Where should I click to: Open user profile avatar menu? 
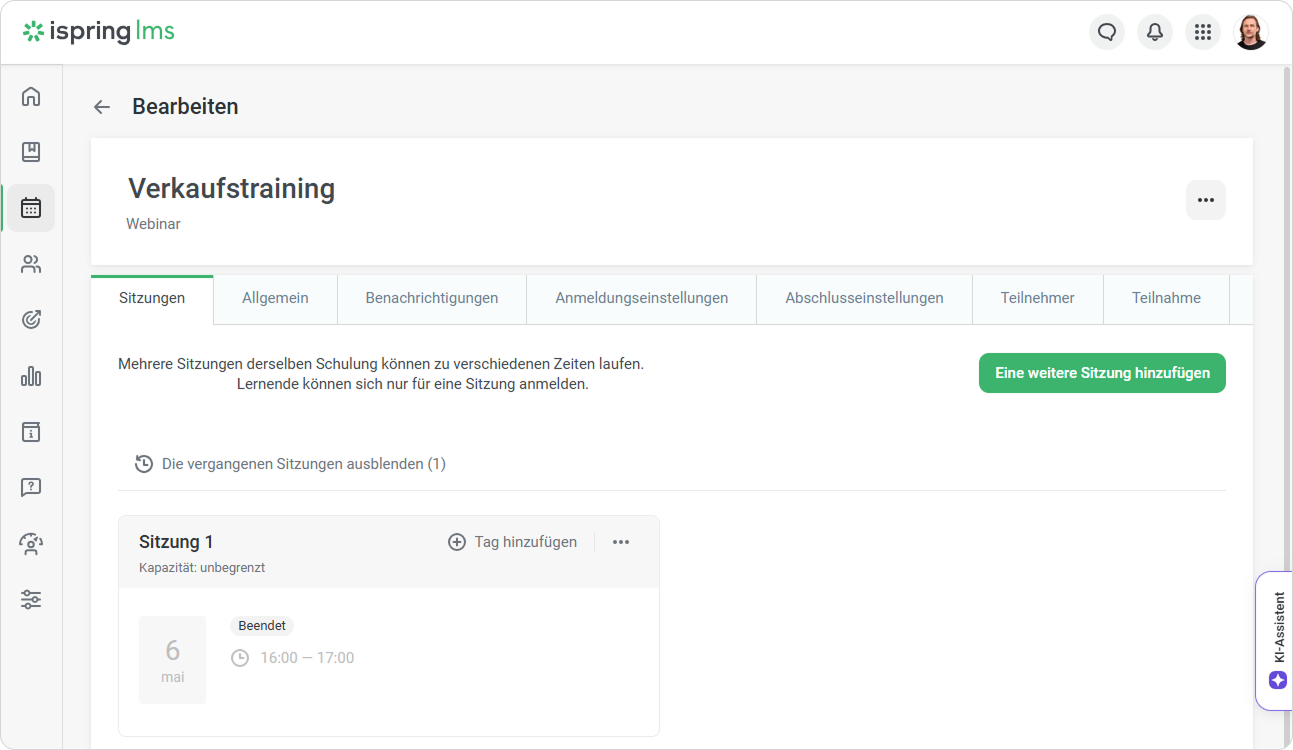point(1251,32)
